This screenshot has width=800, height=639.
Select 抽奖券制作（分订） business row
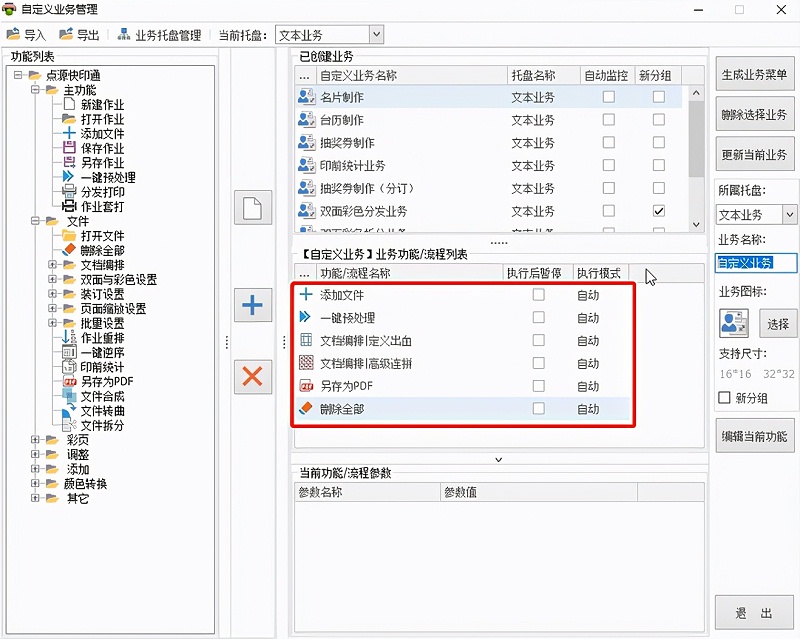[488, 188]
